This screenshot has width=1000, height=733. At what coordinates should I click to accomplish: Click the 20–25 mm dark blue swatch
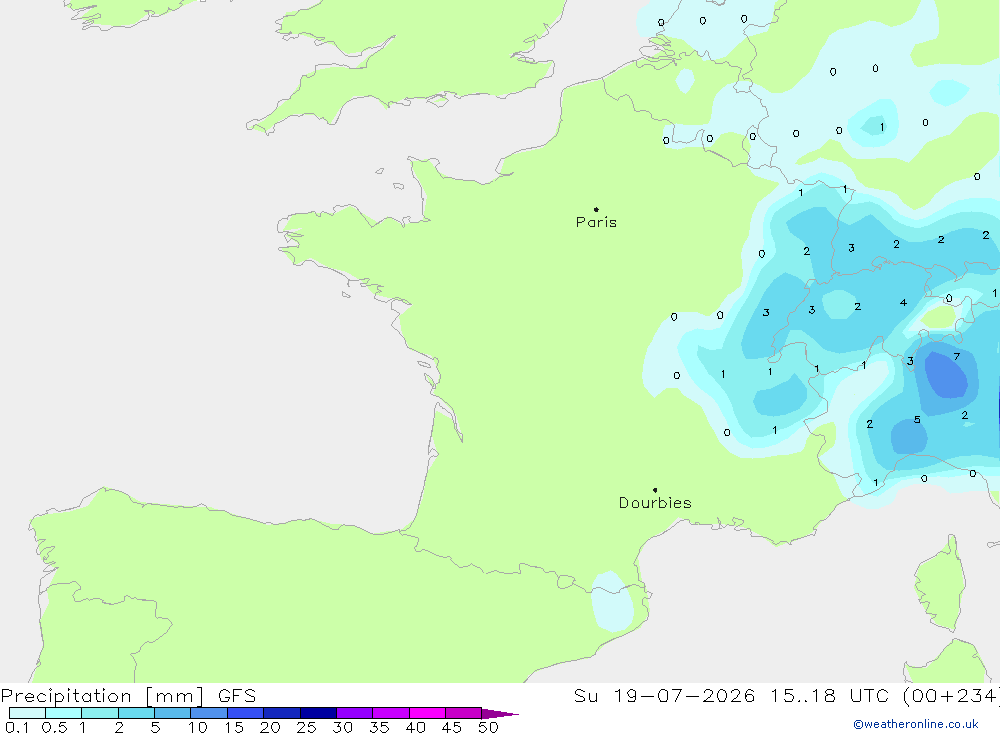[x=281, y=713]
